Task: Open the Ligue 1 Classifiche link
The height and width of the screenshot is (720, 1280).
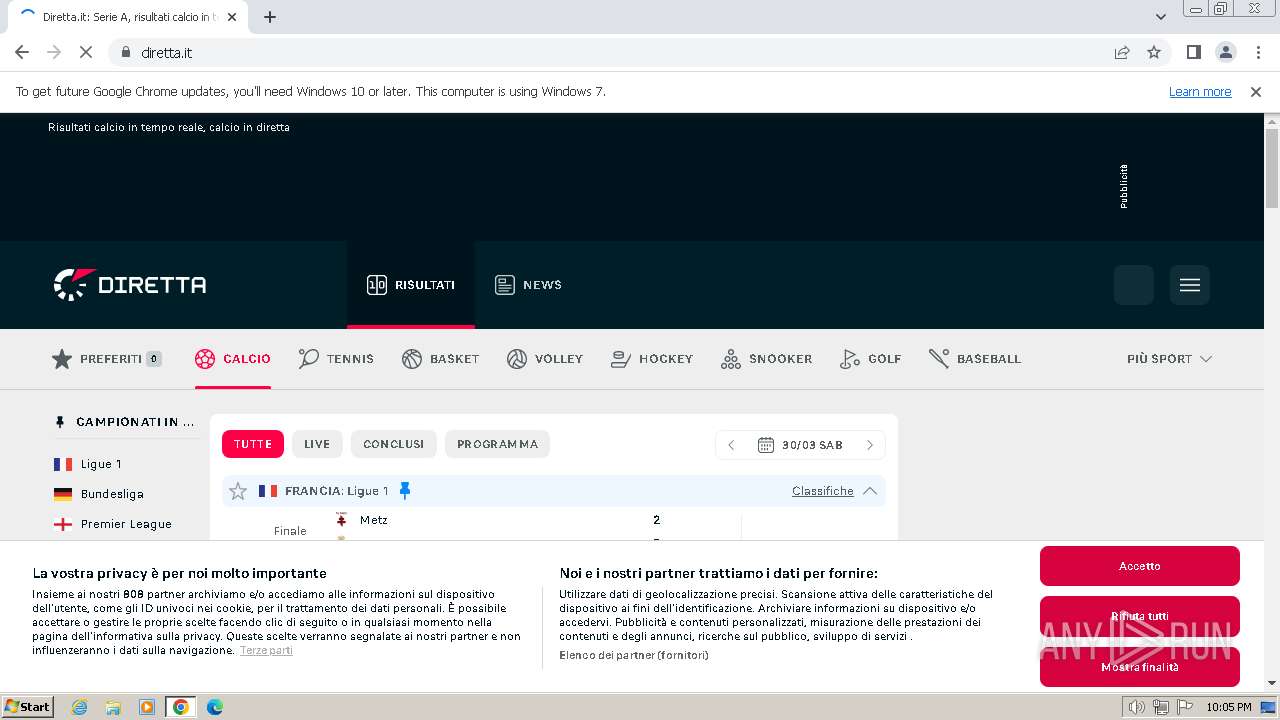Action: point(823,491)
